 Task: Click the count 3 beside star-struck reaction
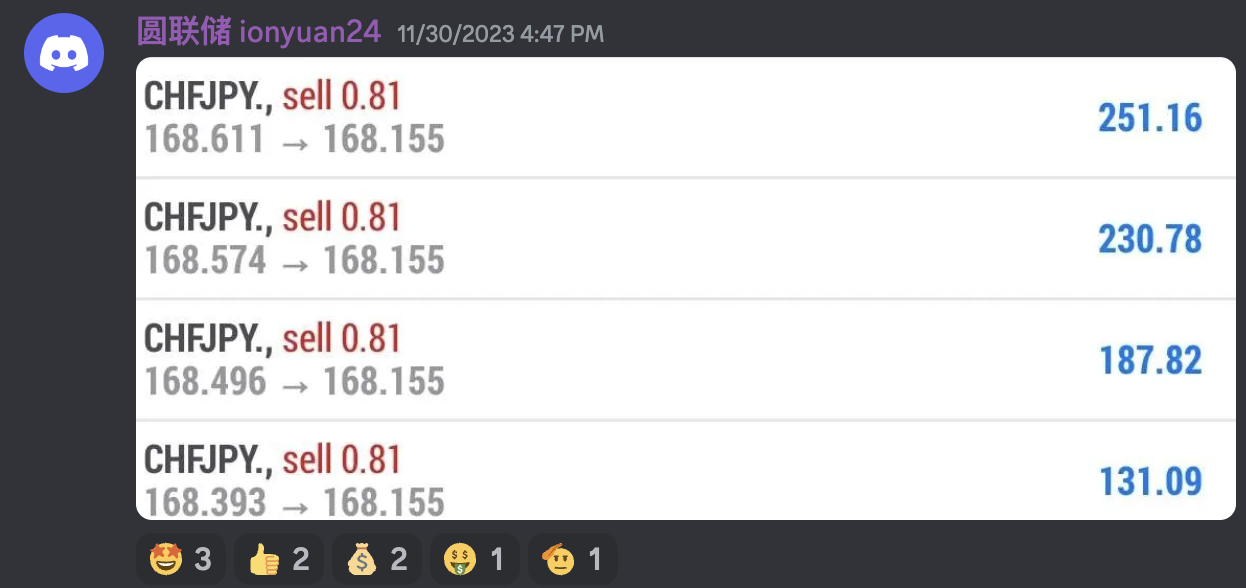point(203,559)
